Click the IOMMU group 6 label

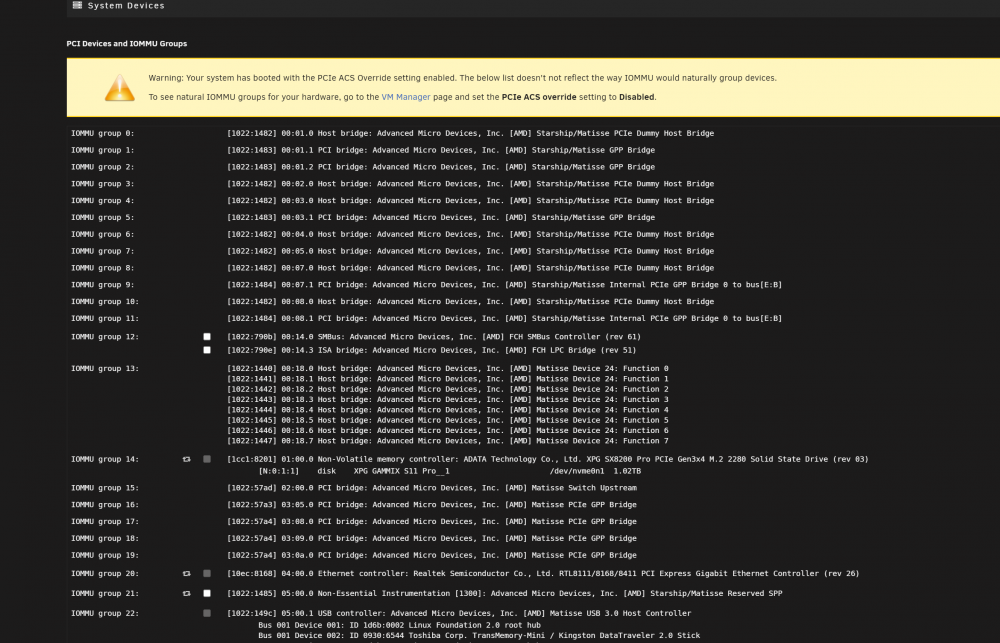tap(103, 234)
